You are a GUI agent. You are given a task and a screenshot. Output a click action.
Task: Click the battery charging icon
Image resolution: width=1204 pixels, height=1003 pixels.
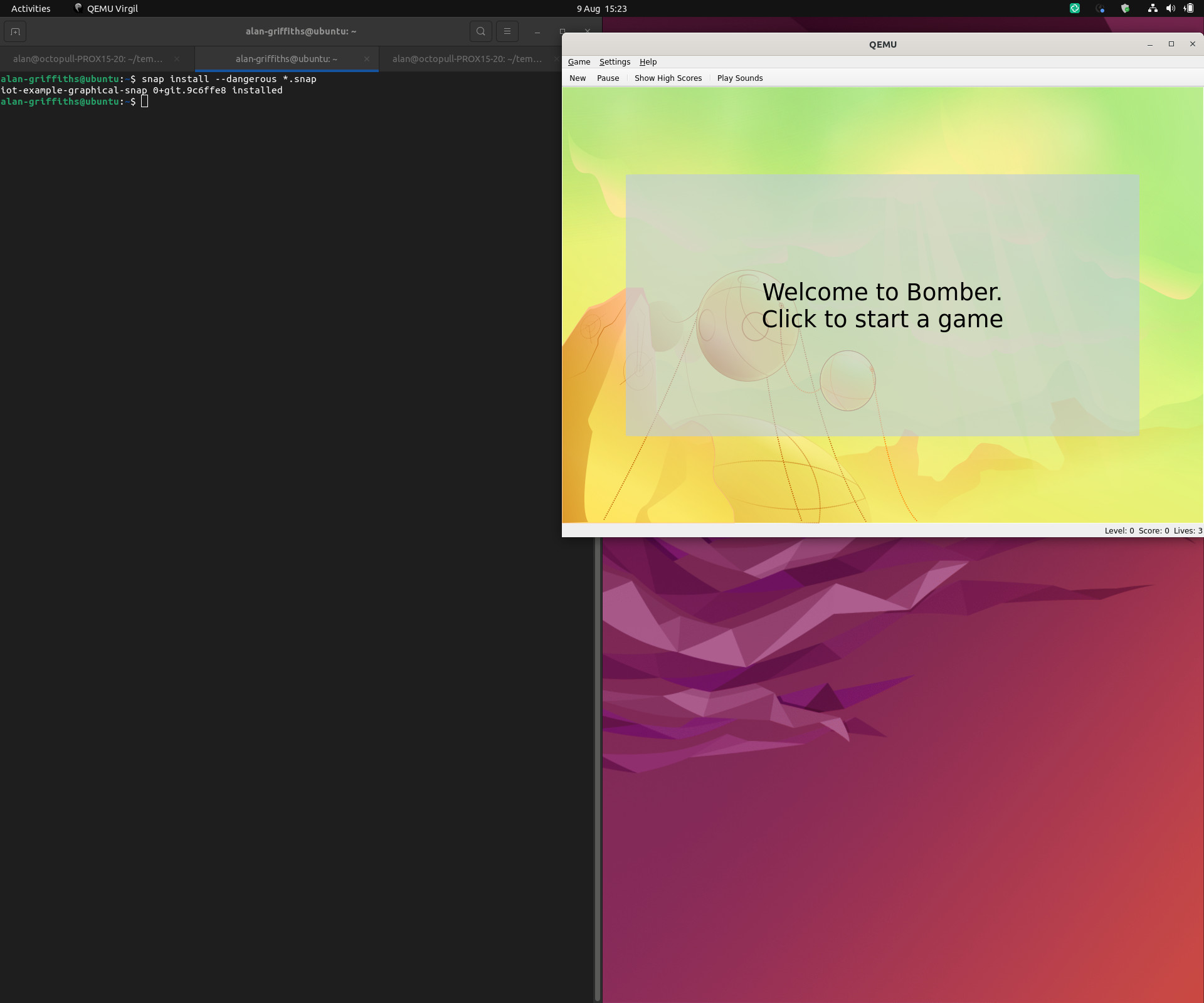tap(1188, 9)
